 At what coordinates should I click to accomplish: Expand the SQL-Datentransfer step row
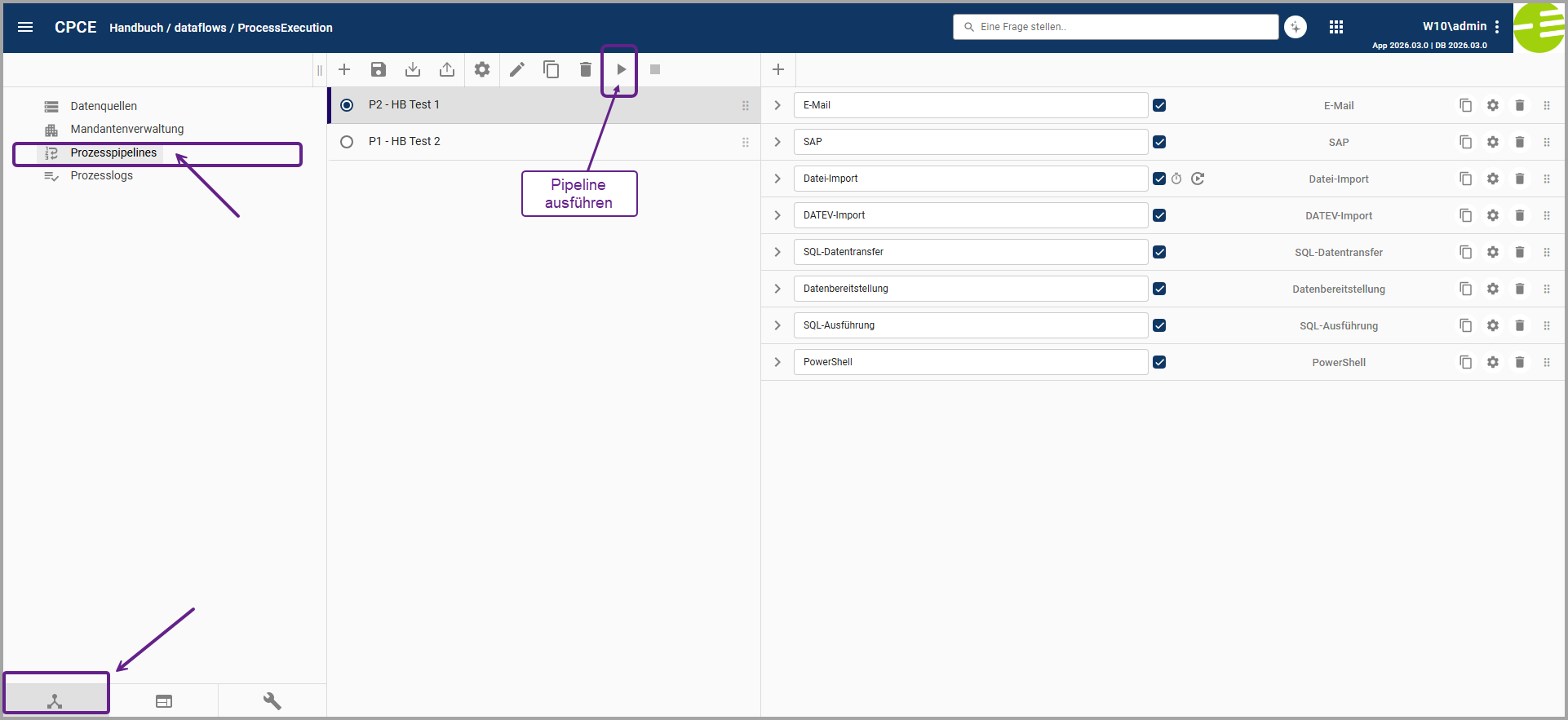(x=777, y=252)
